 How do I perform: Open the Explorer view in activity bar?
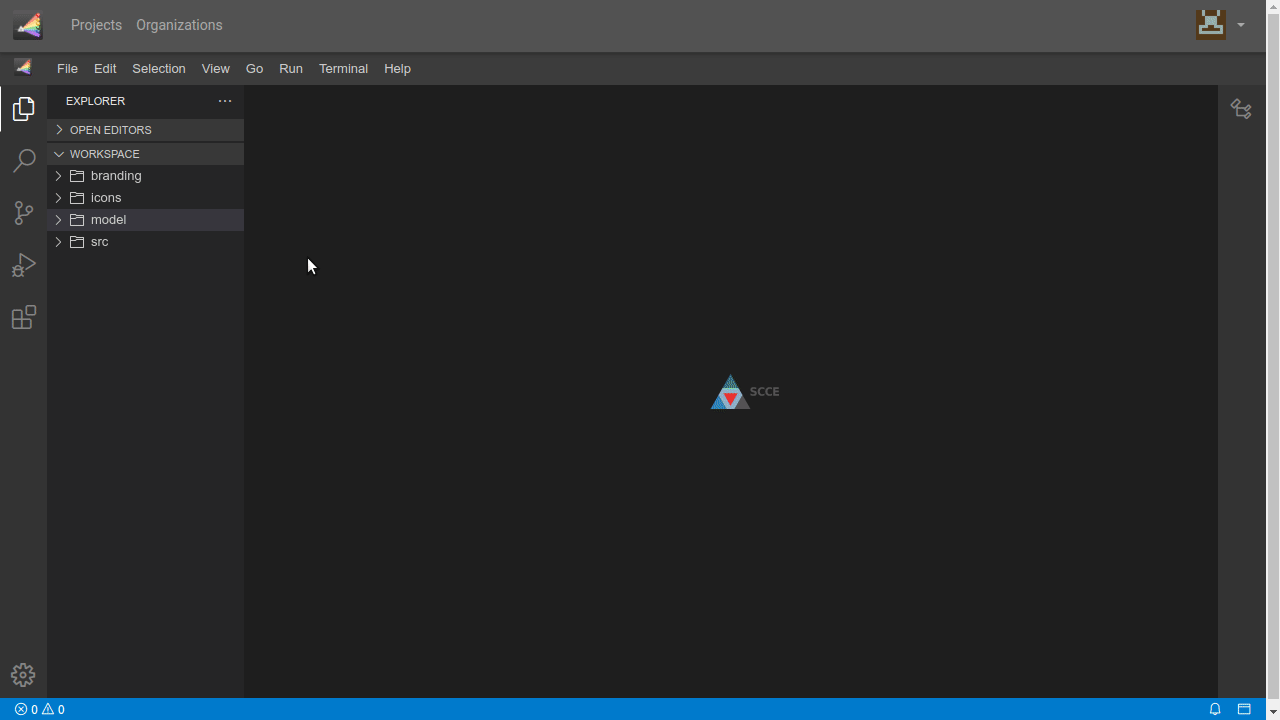(x=23, y=109)
